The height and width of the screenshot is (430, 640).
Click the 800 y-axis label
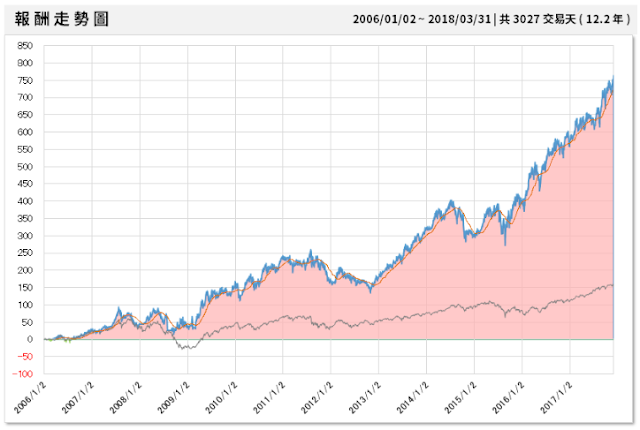pos(25,63)
